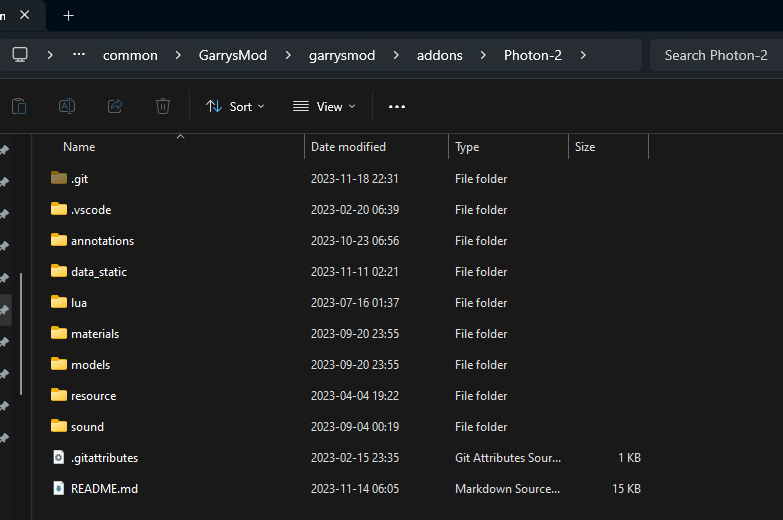Image resolution: width=783 pixels, height=520 pixels.
Task: Click the data_static folder name
Action: tap(99, 272)
